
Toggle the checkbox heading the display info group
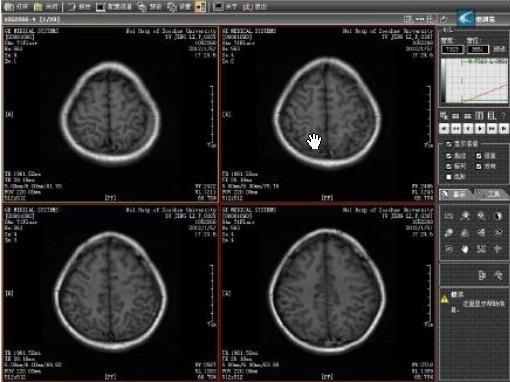(x=449, y=144)
